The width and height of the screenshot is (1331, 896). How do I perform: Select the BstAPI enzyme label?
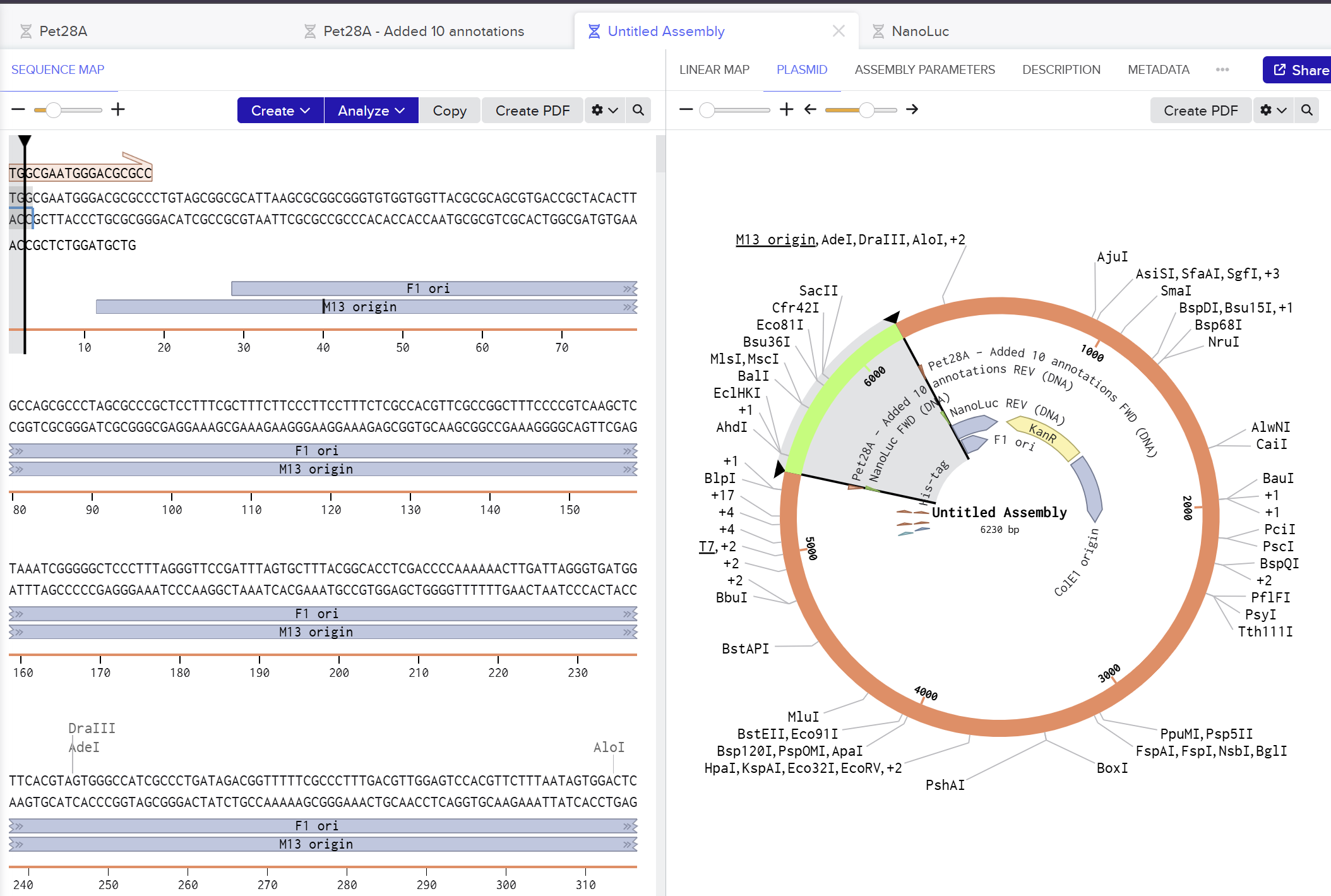746,649
